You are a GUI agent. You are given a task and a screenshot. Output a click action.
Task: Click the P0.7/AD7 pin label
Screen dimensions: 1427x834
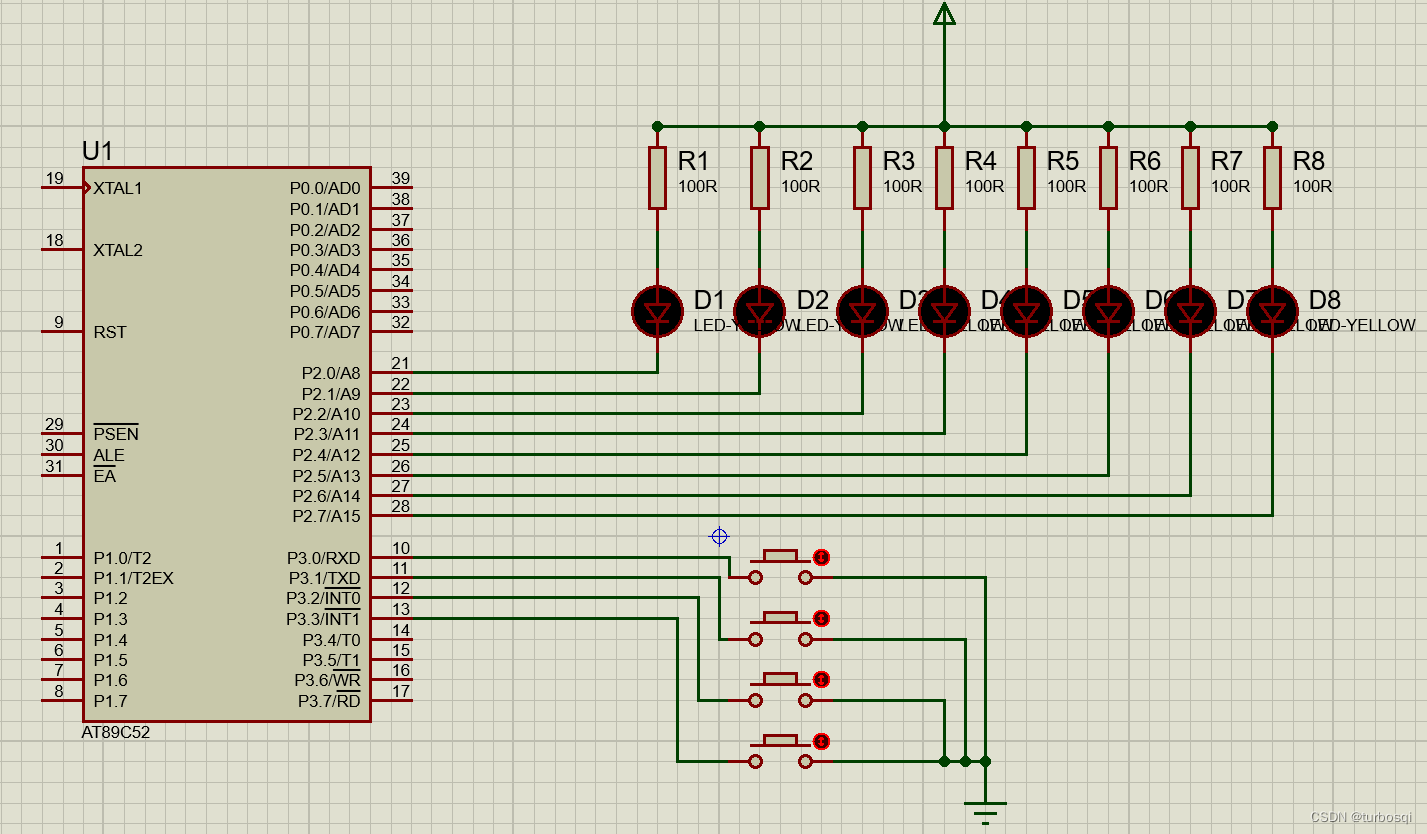tap(324, 332)
